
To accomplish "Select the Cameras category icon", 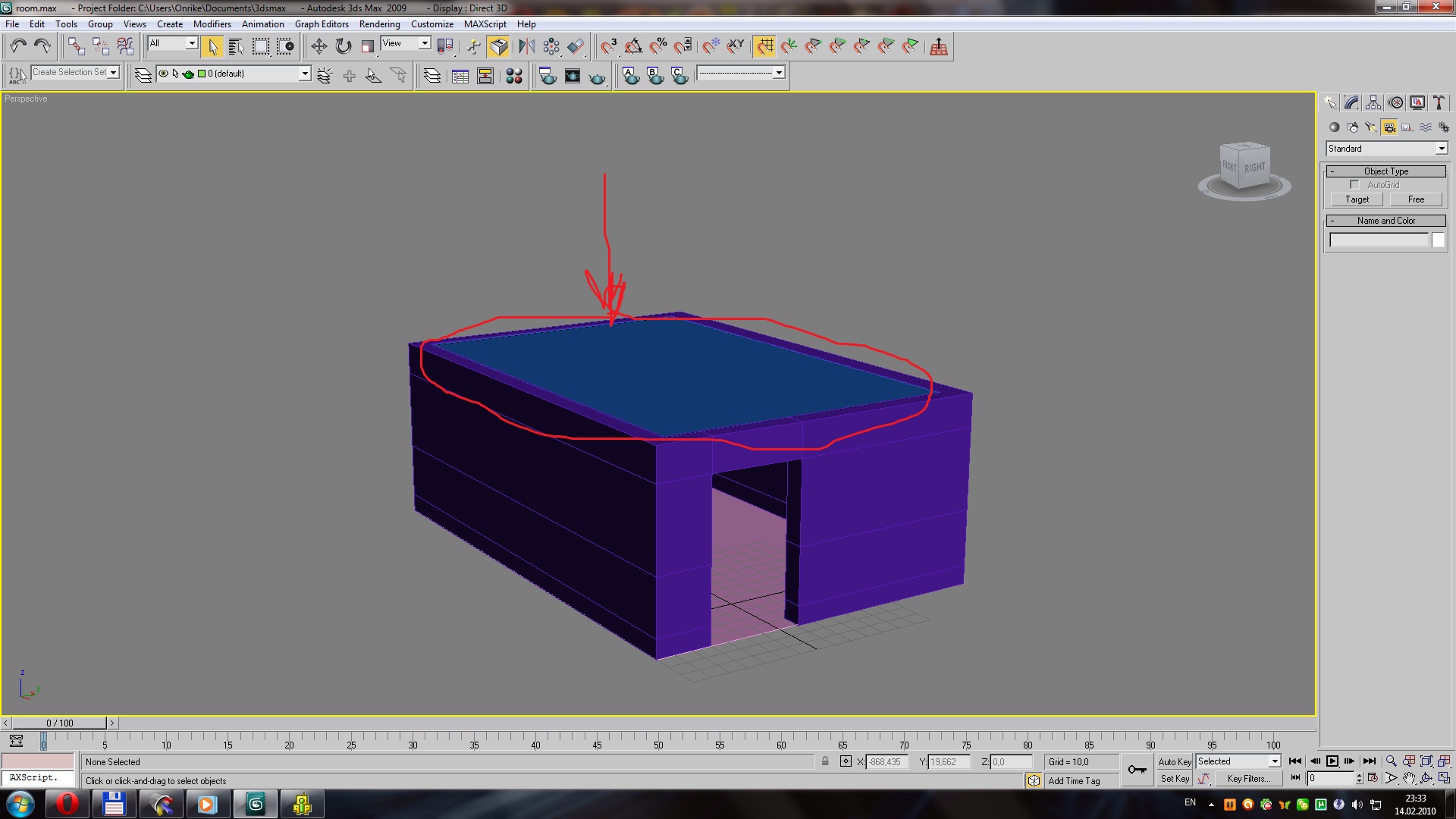I will click(1389, 127).
